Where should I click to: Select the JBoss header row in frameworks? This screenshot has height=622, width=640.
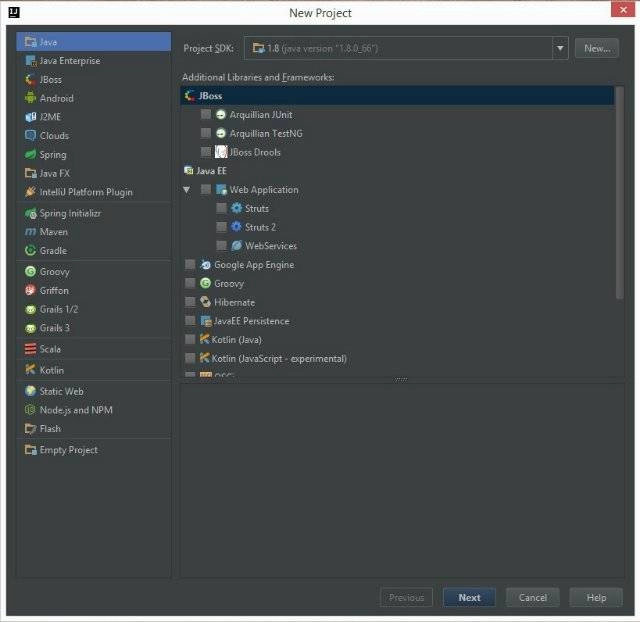click(398, 96)
